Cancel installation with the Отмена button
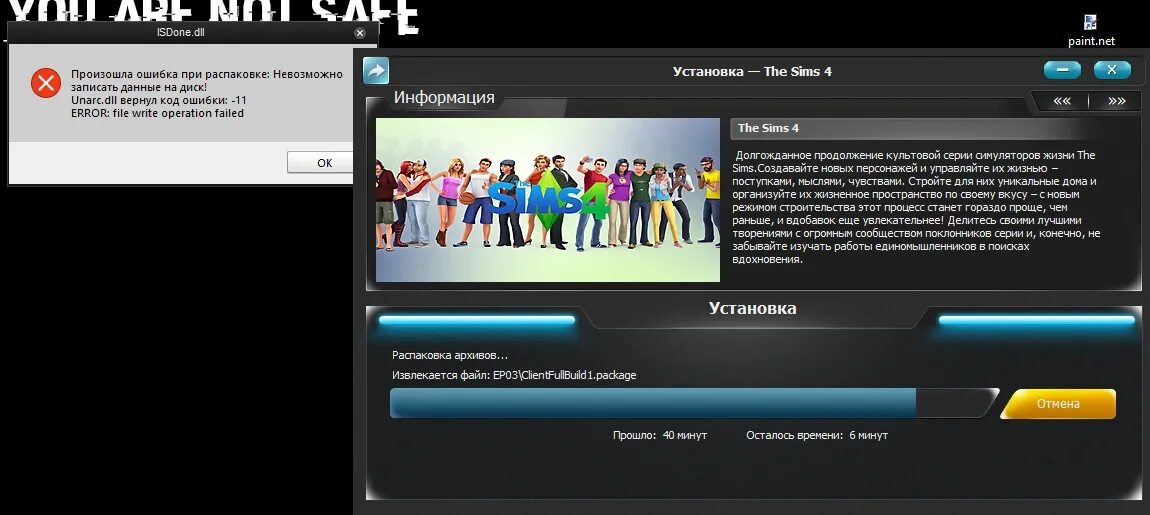The height and width of the screenshot is (515, 1150). click(1058, 403)
